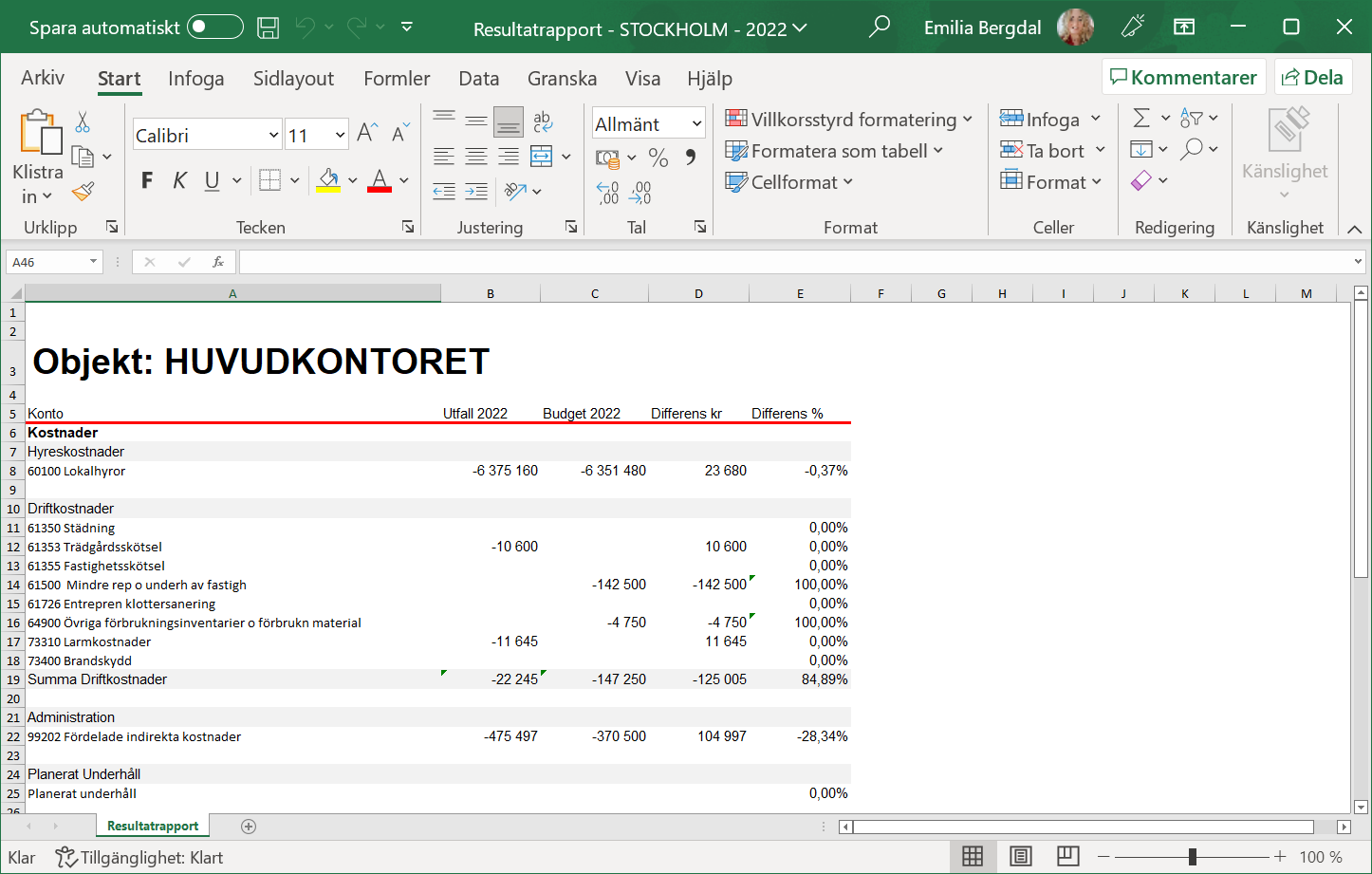Expand Villkorsstyrd formatering menu
This screenshot has width=1372, height=874.
[849, 120]
